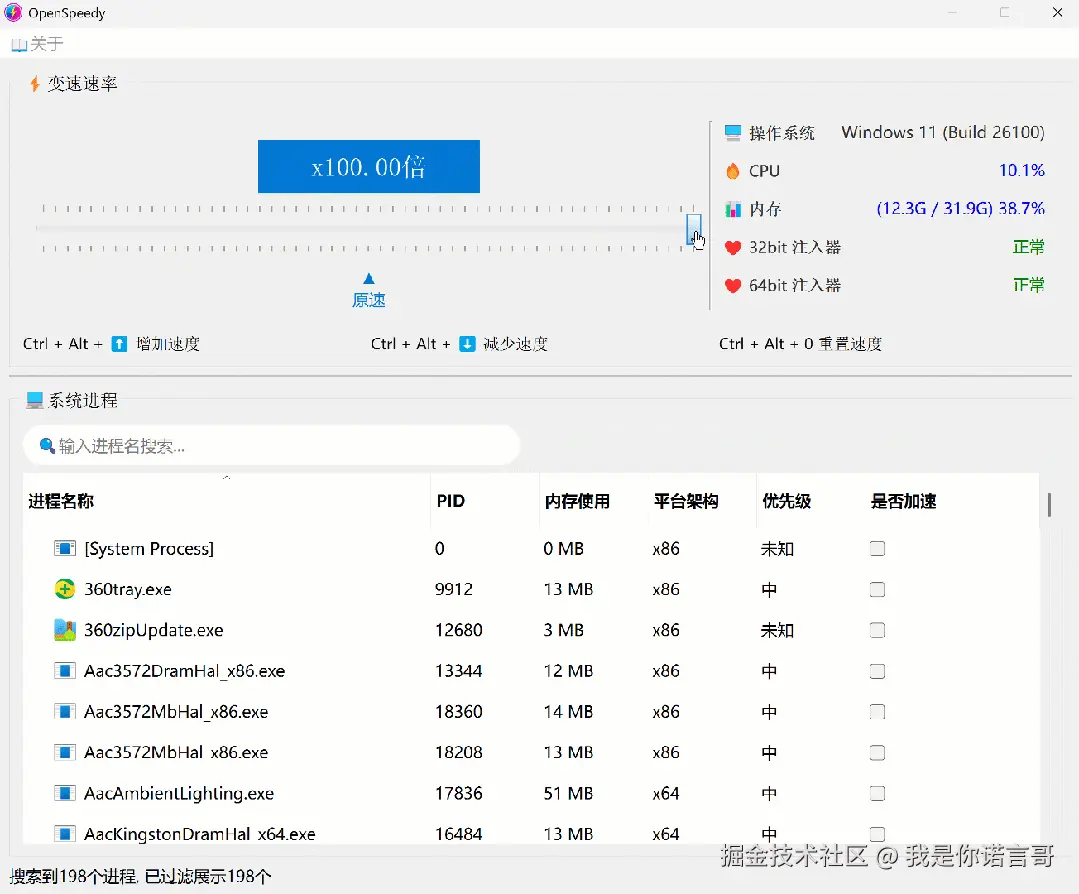This screenshot has width=1079, height=894.
Task: Click the process list vertical scrollbar
Action: 1049,505
